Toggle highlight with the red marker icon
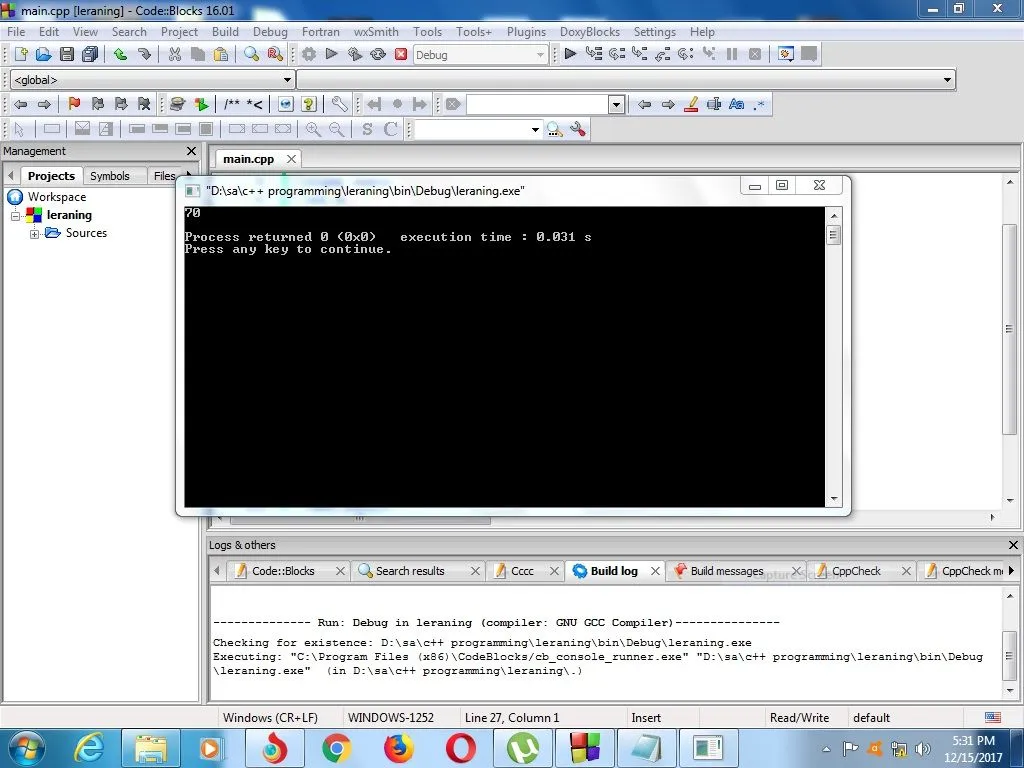1024x768 pixels. 691,104
